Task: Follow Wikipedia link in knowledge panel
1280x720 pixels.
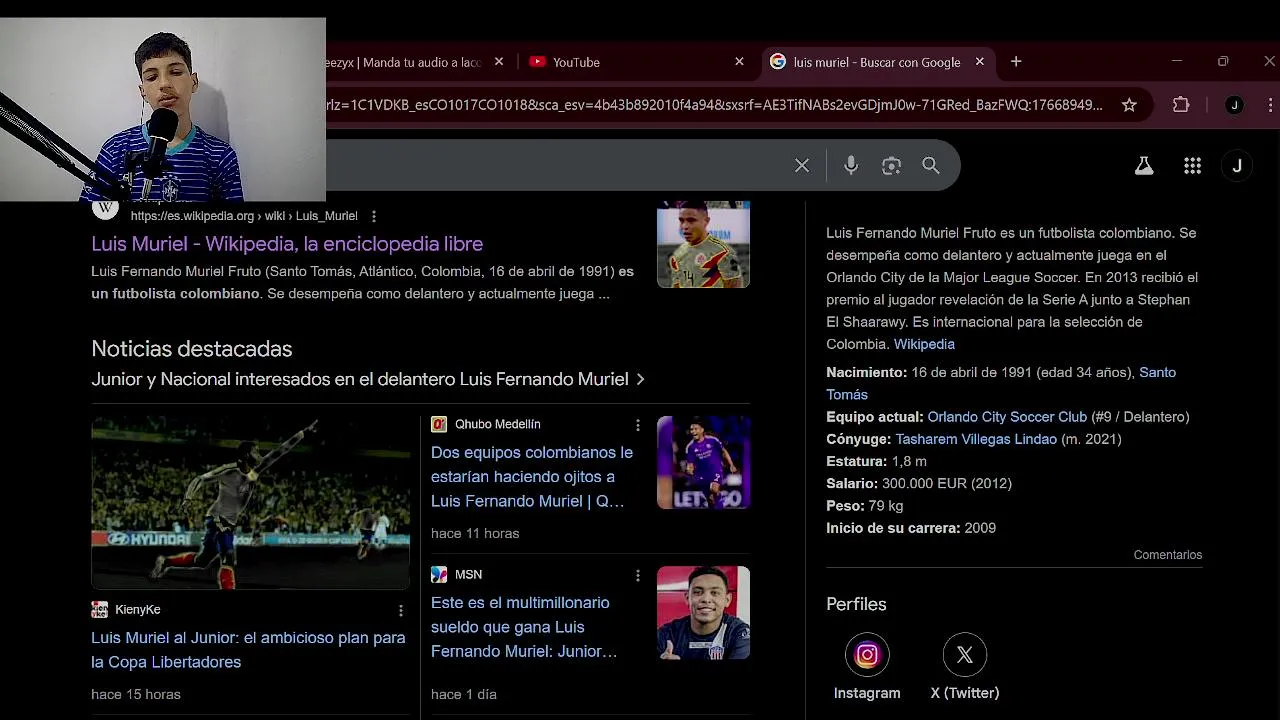Action: 924,344
